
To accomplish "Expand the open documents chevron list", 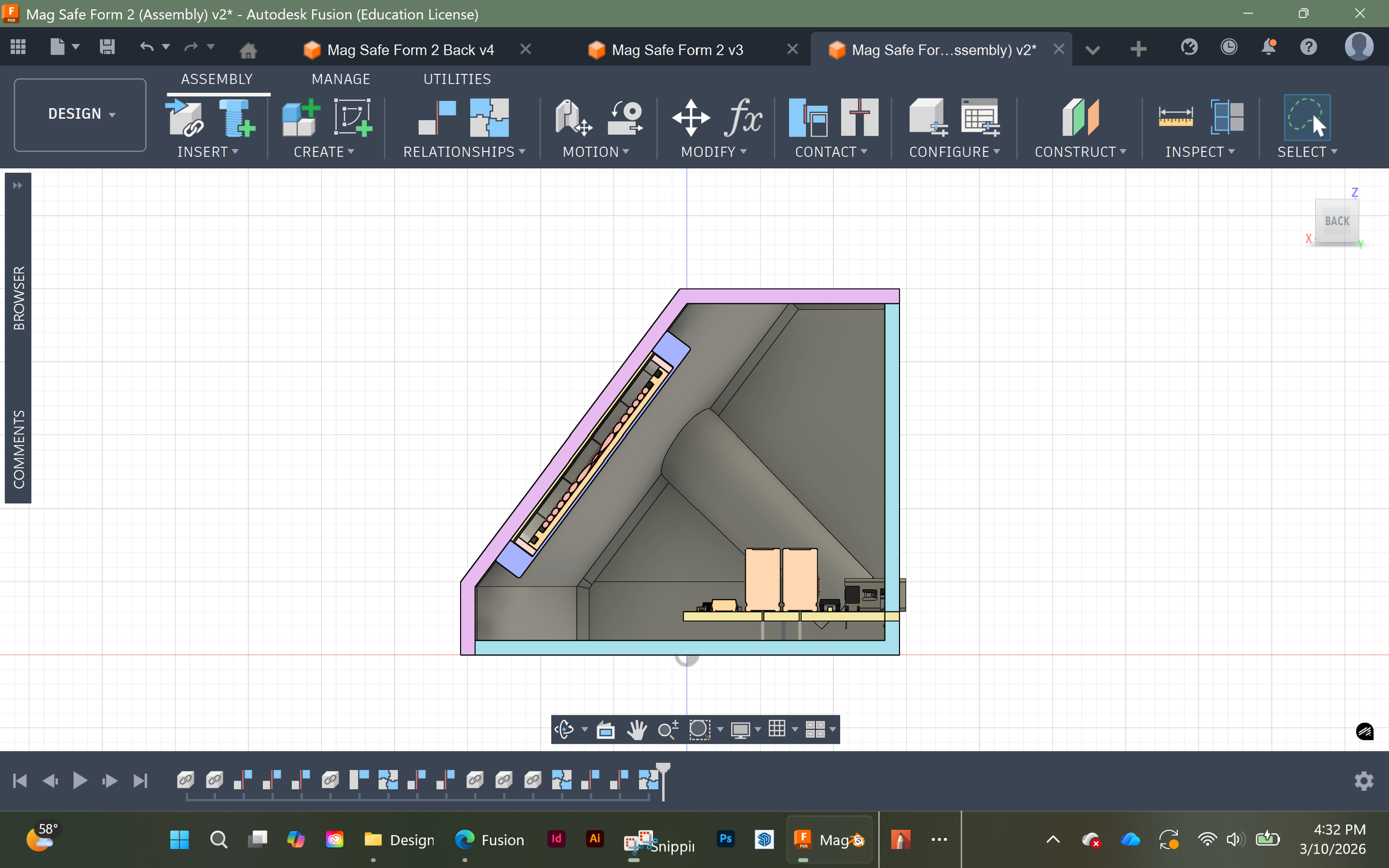I will (1093, 50).
